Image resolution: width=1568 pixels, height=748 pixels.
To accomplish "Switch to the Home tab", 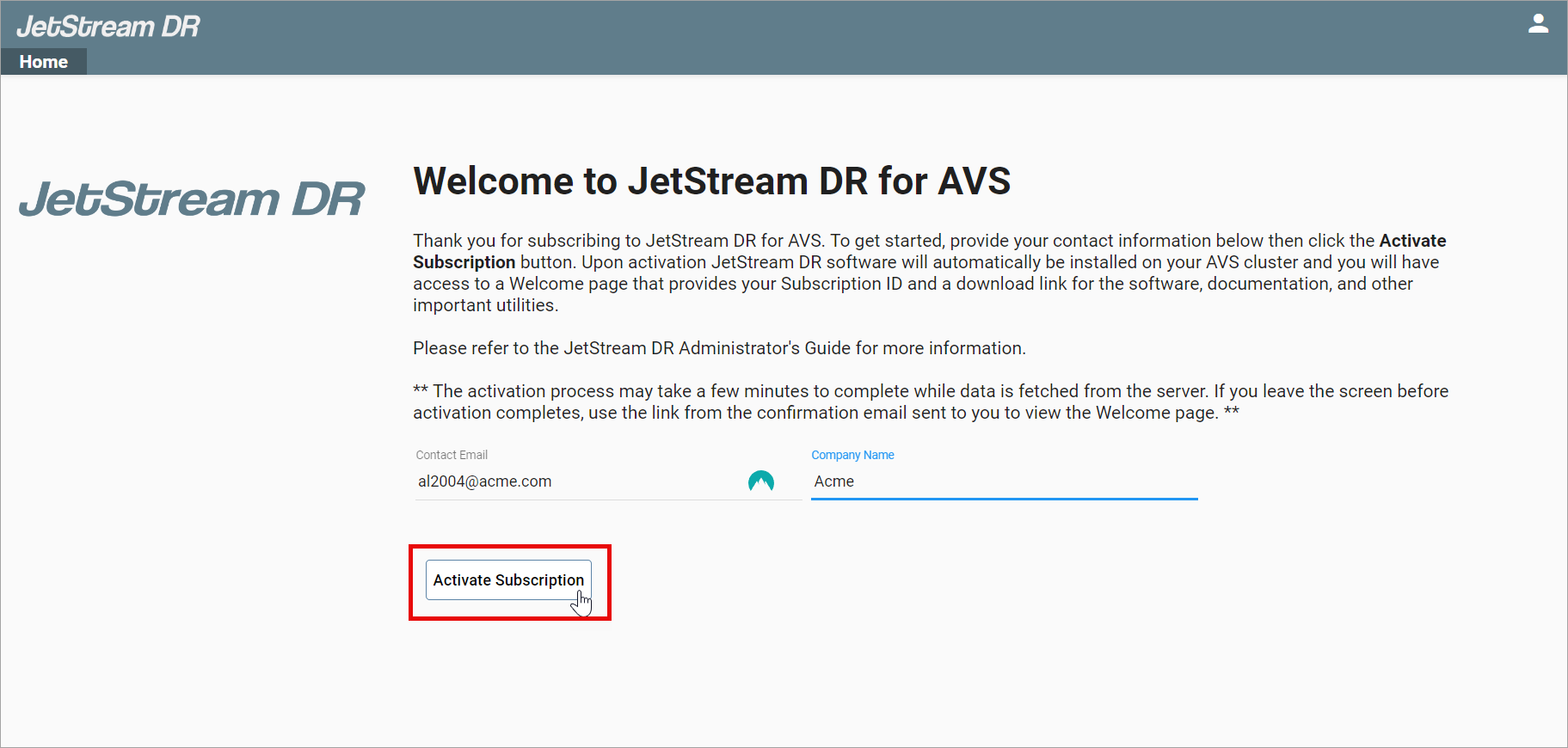I will point(44,62).
